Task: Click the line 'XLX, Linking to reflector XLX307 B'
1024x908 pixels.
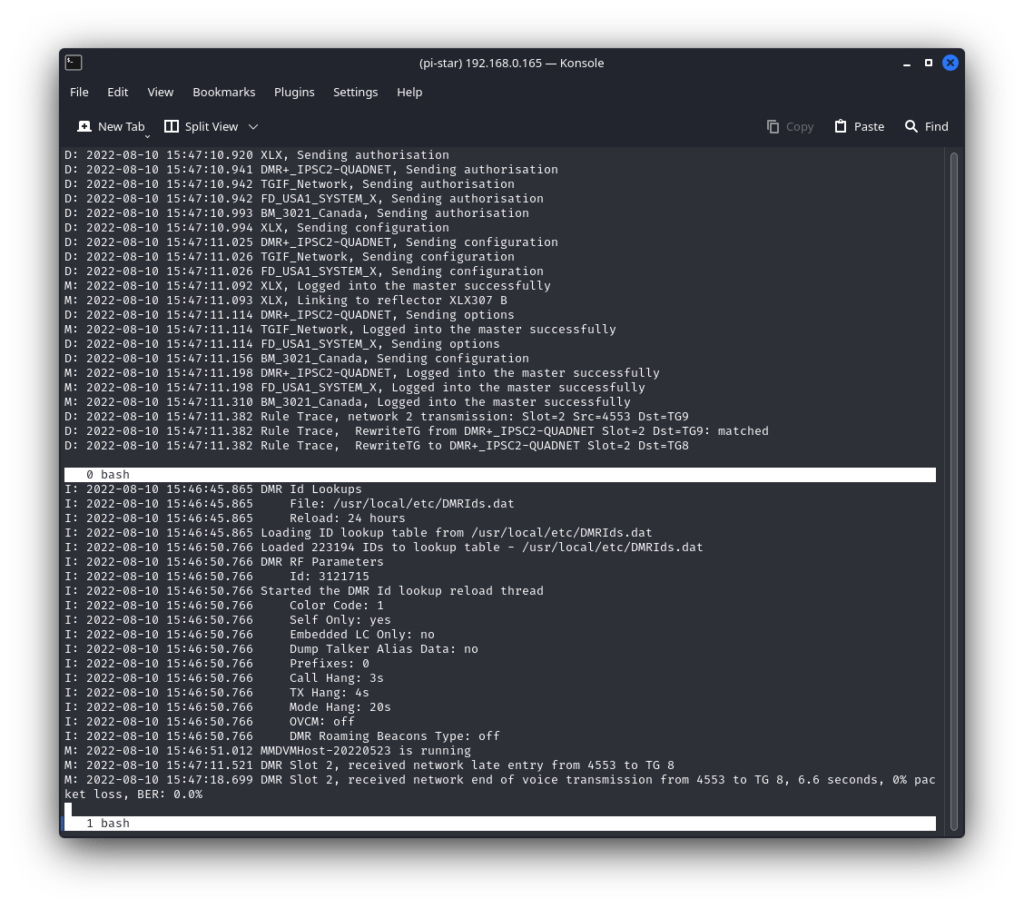Action: click(x=285, y=300)
